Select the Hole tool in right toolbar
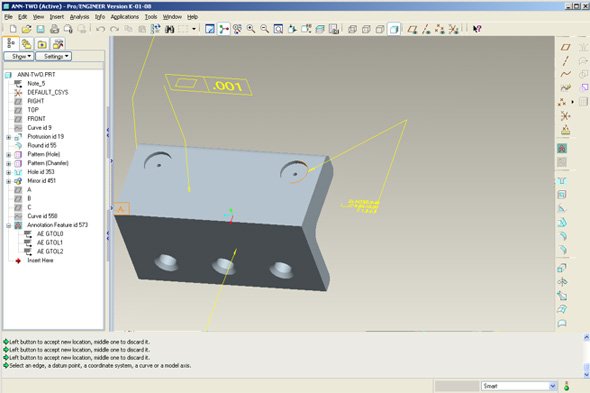590x393 pixels. click(562, 181)
